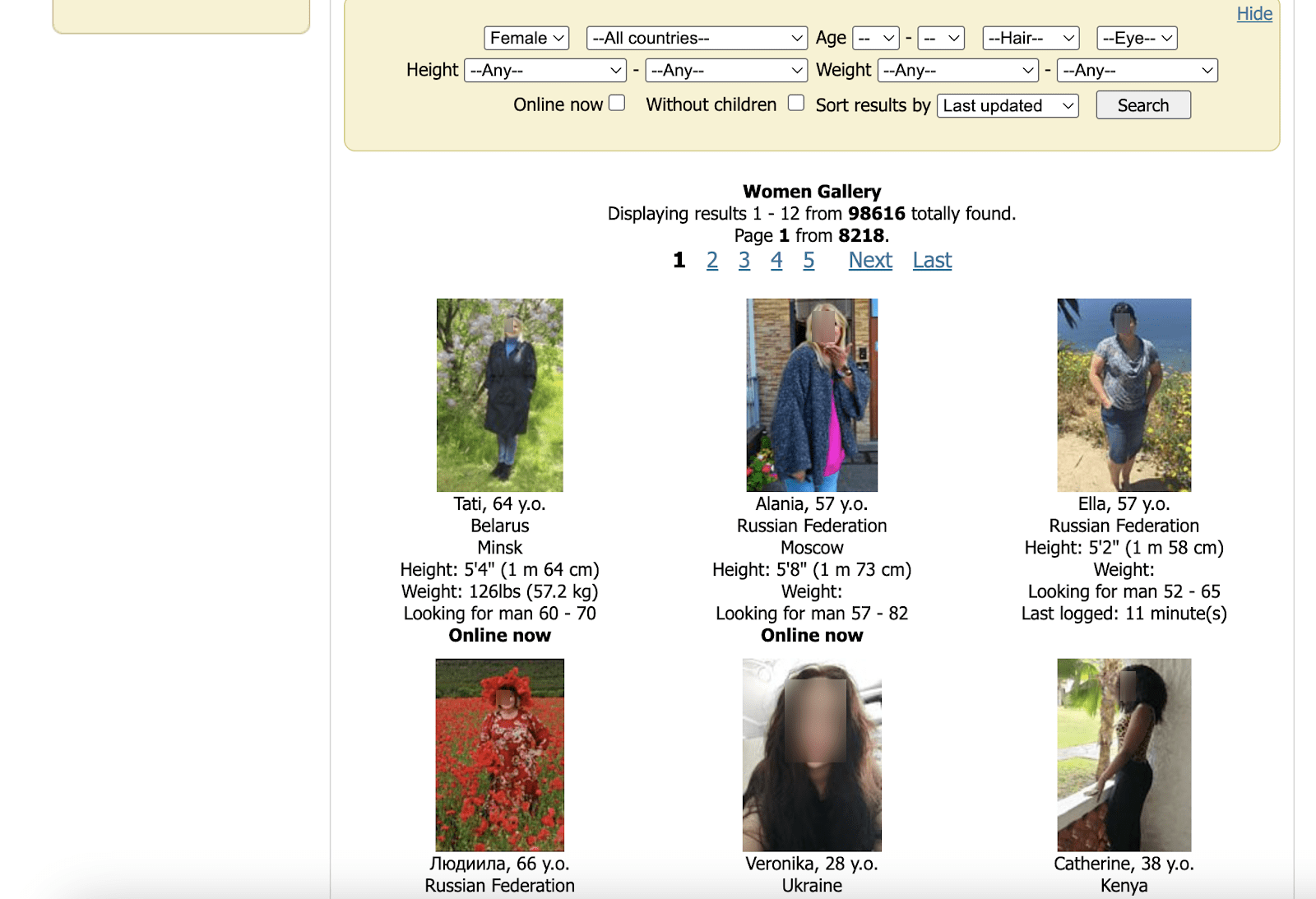Click the Next page link

point(870,261)
